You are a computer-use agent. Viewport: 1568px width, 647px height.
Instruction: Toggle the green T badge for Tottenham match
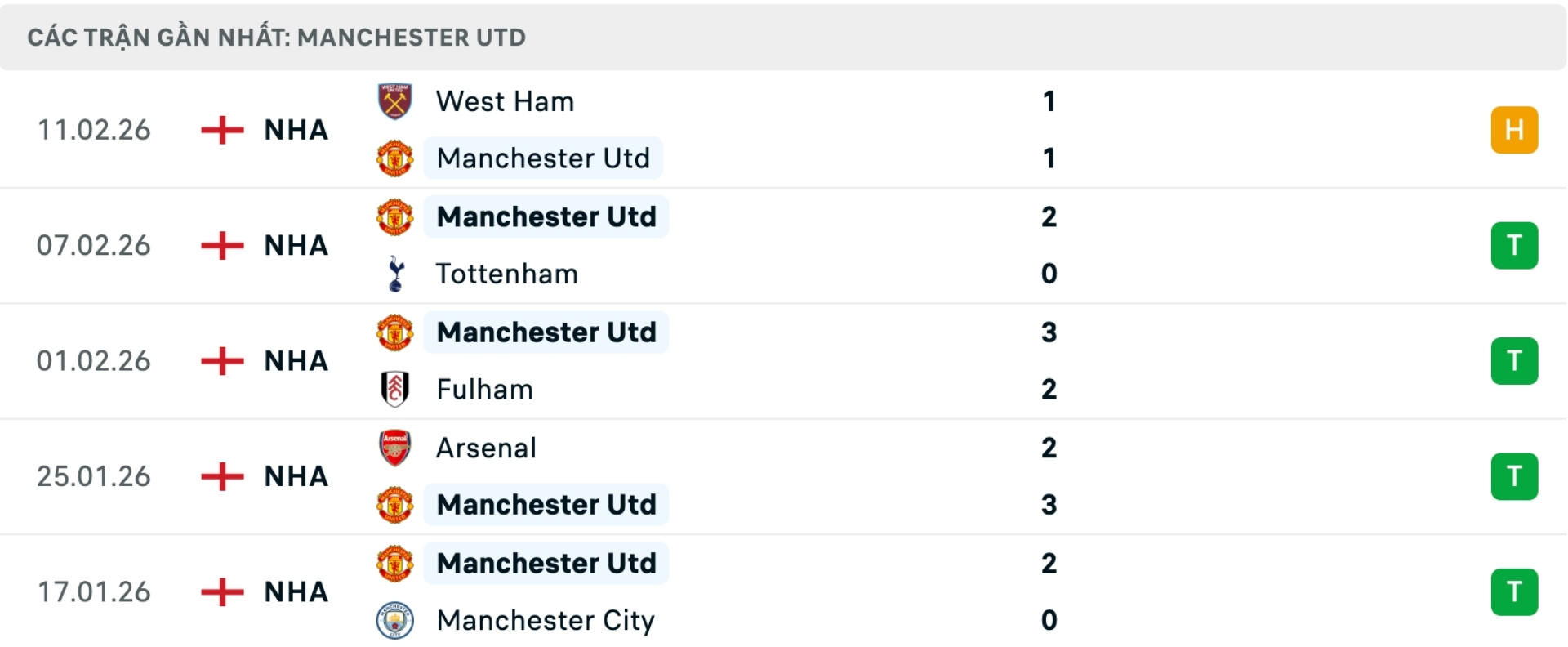1515,245
